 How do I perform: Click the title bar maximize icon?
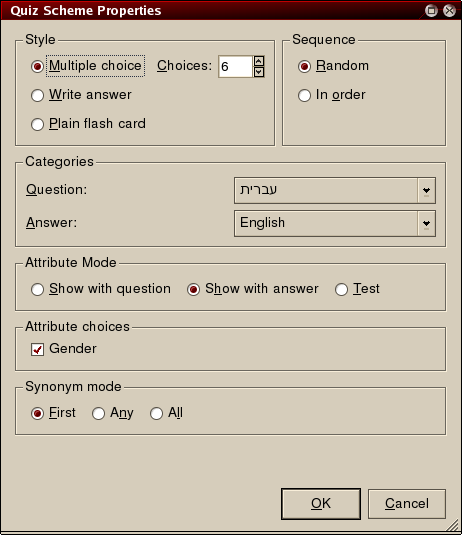click(431, 11)
